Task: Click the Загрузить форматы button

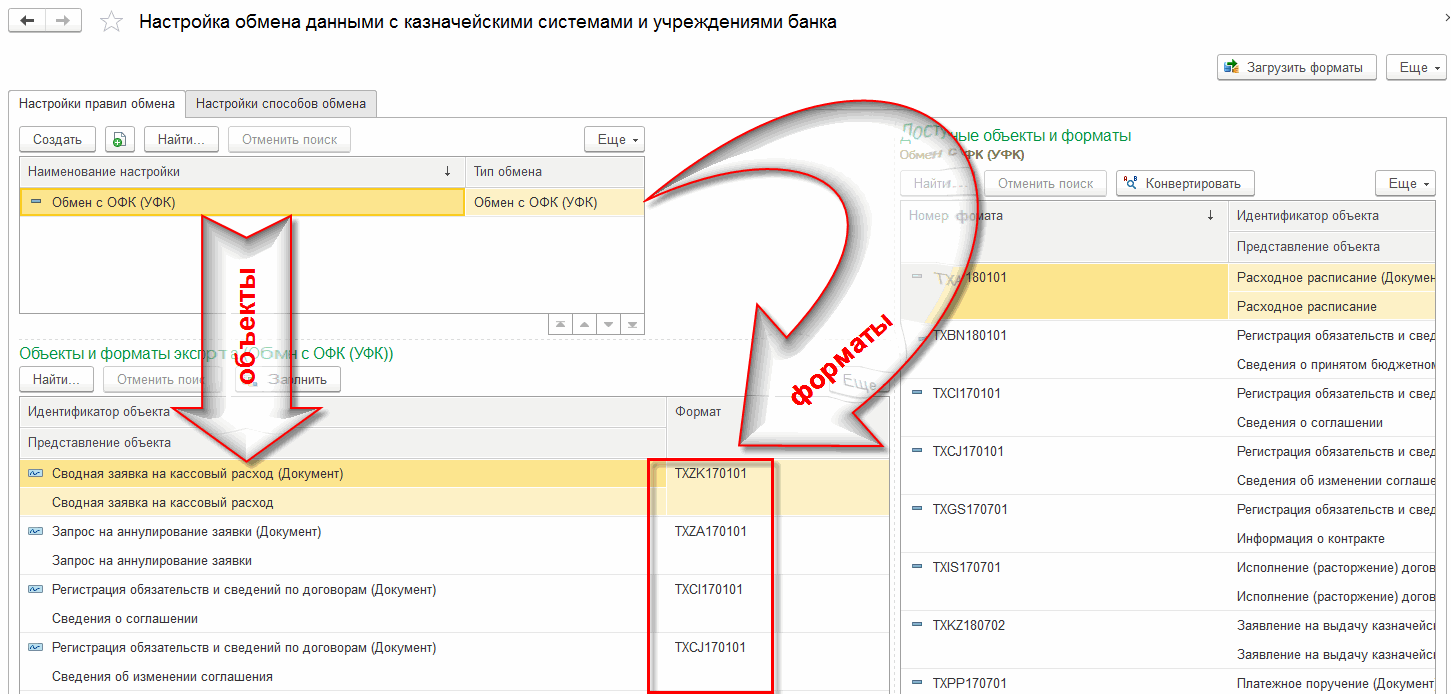Action: [1296, 67]
